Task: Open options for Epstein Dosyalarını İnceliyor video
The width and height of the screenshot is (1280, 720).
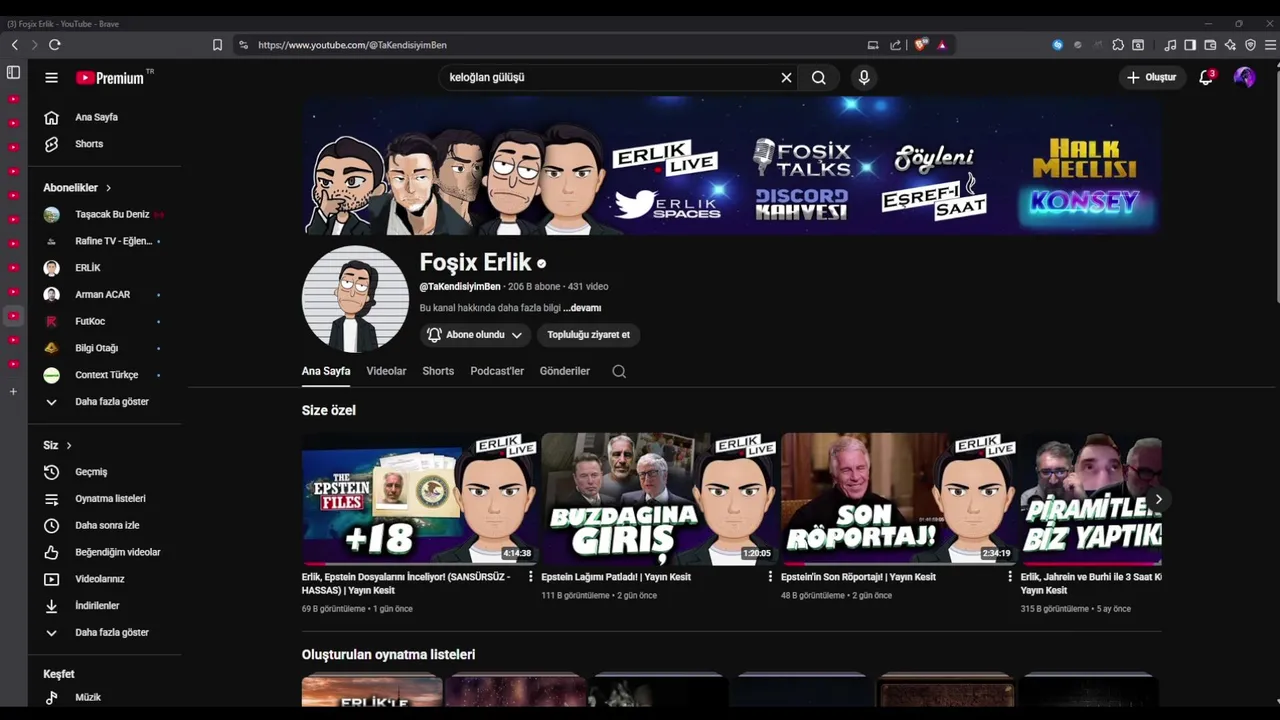Action: (x=530, y=577)
